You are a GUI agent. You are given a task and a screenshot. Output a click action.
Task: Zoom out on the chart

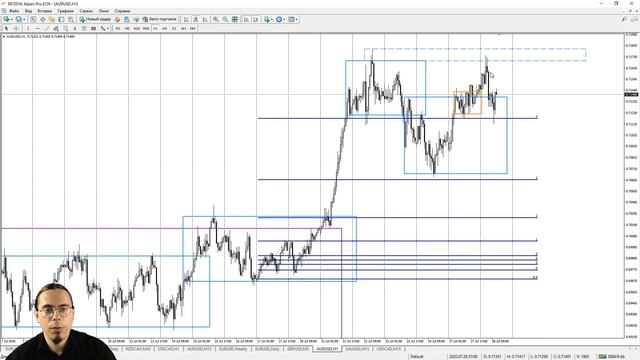point(225,19)
